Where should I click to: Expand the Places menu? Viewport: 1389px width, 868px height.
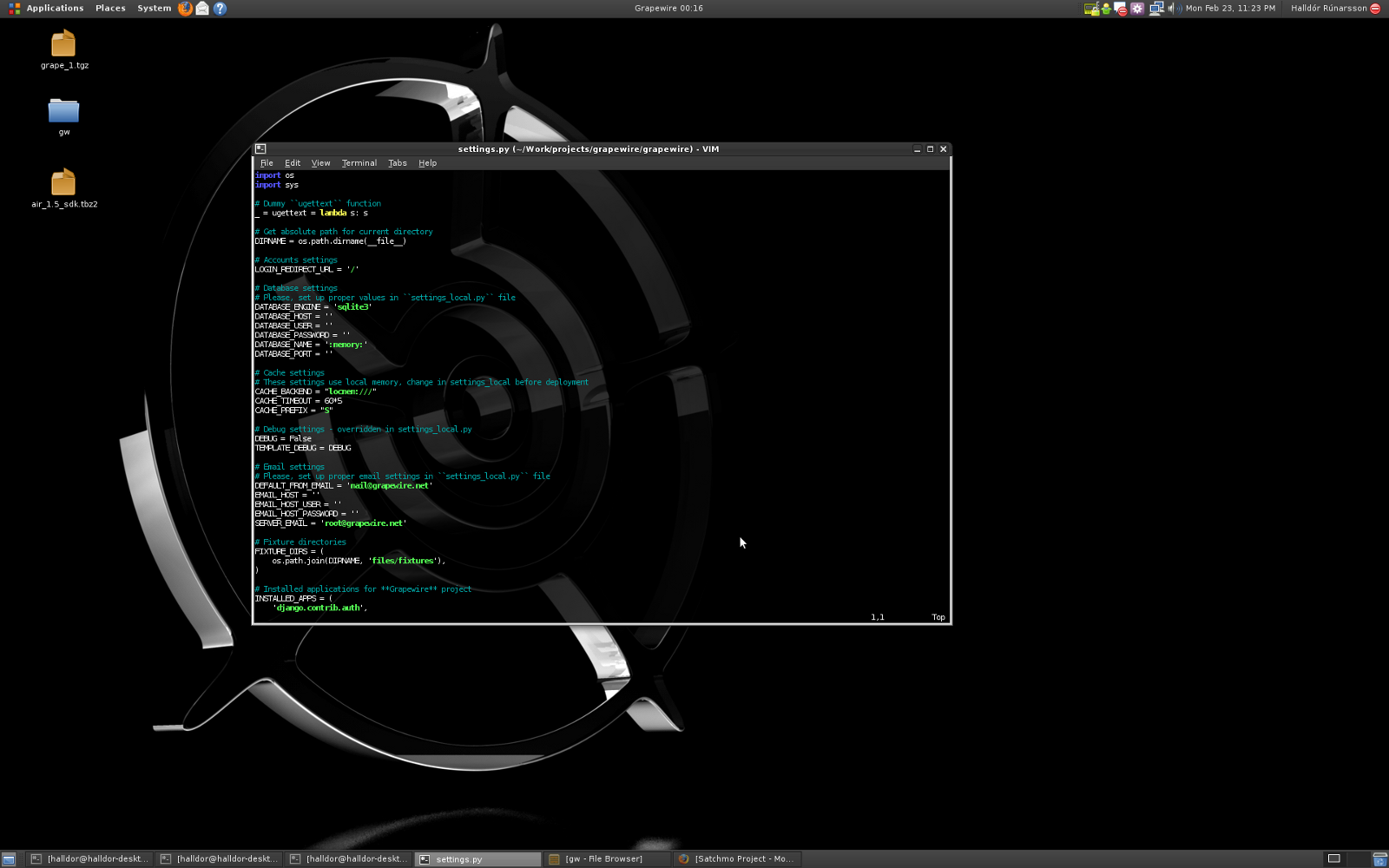click(110, 9)
